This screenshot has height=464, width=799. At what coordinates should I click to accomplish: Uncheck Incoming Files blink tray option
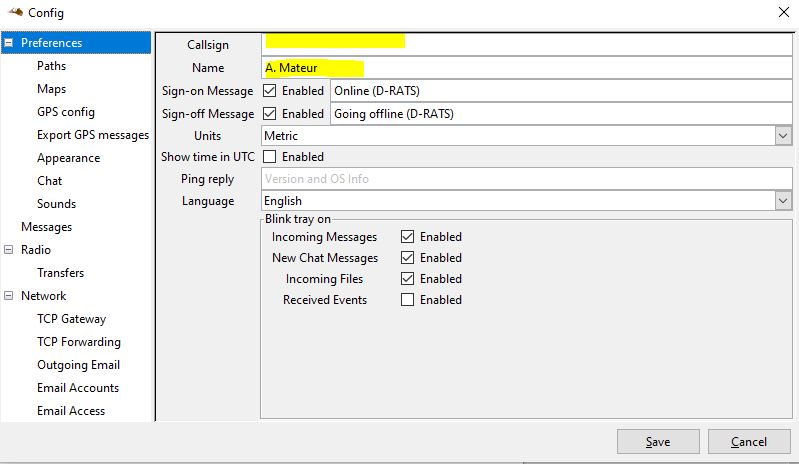click(407, 279)
